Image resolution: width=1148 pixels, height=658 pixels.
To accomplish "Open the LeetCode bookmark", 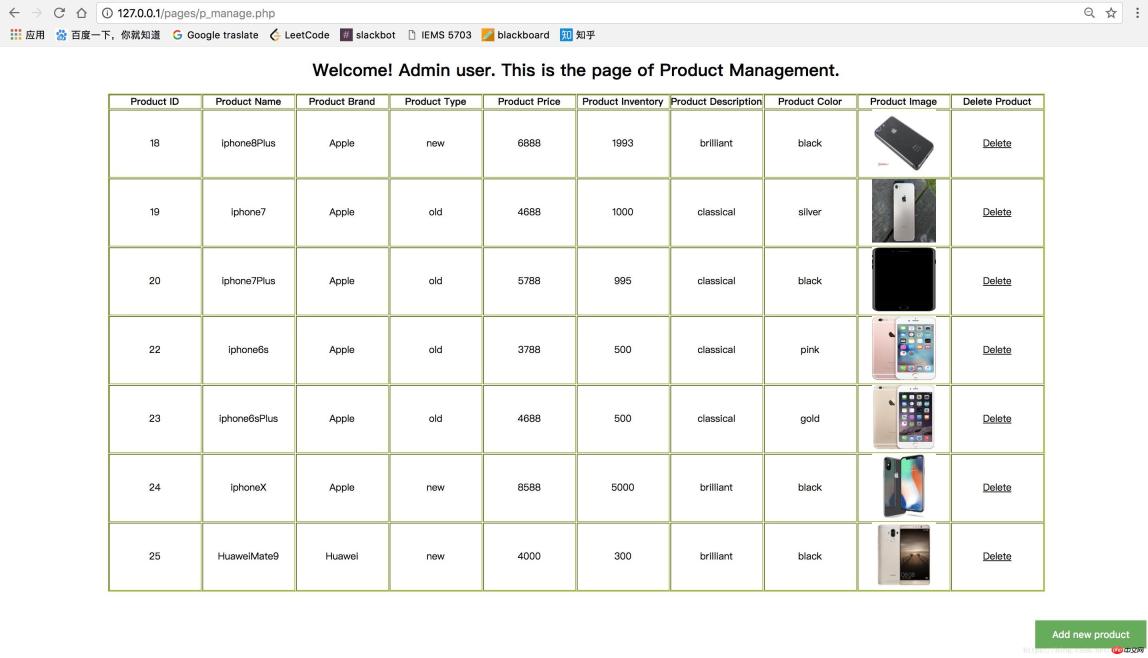I will pos(299,35).
